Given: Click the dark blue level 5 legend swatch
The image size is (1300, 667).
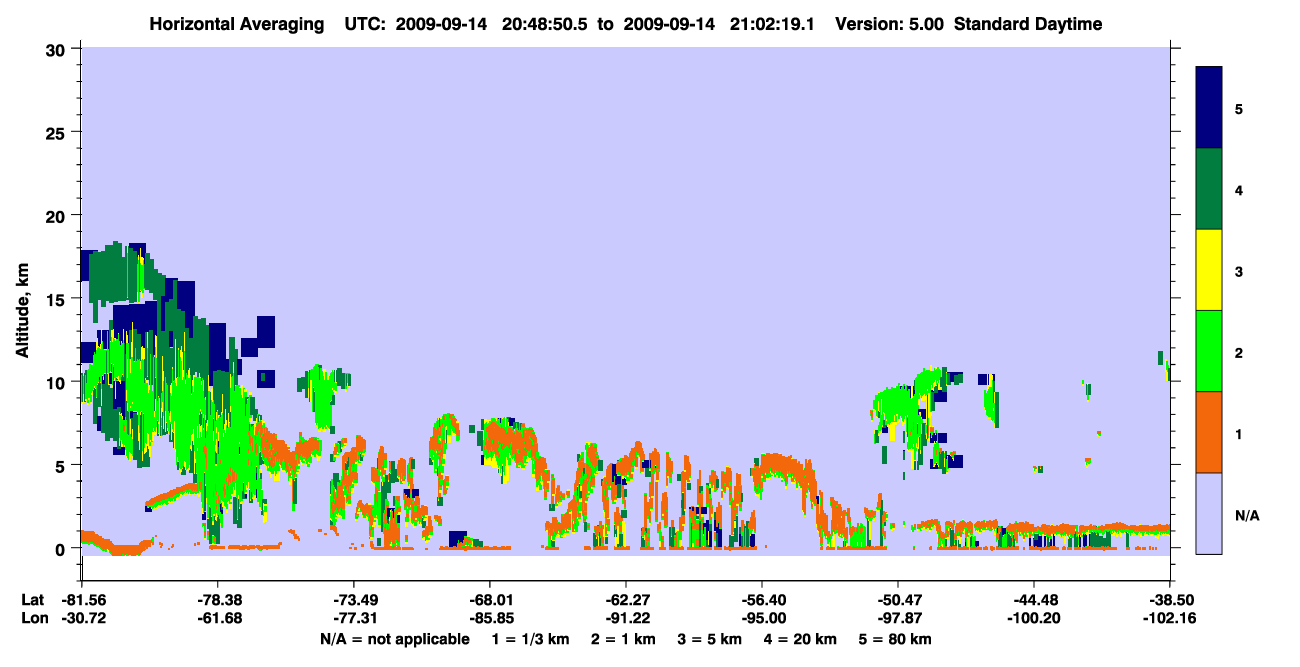Looking at the screenshot, I should (x=1209, y=107).
